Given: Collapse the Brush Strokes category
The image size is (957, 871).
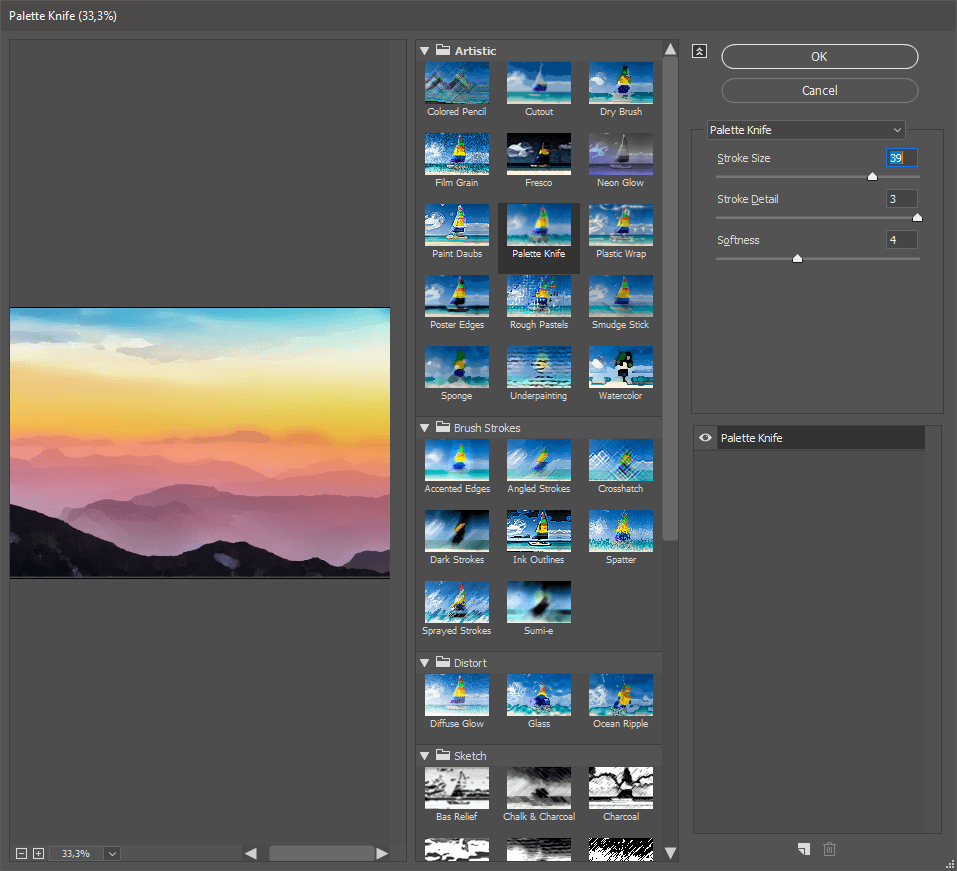Looking at the screenshot, I should click(425, 428).
